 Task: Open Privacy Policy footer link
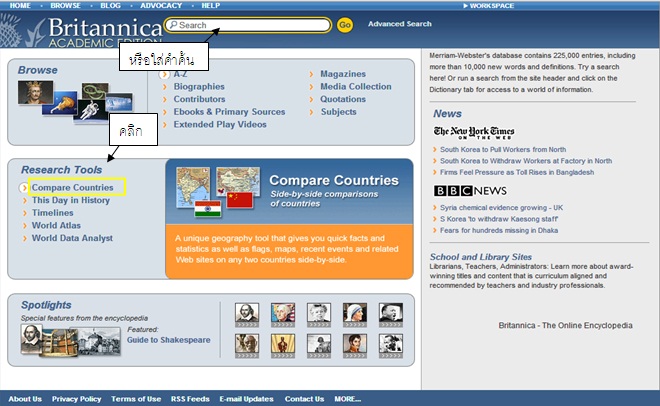(77, 399)
